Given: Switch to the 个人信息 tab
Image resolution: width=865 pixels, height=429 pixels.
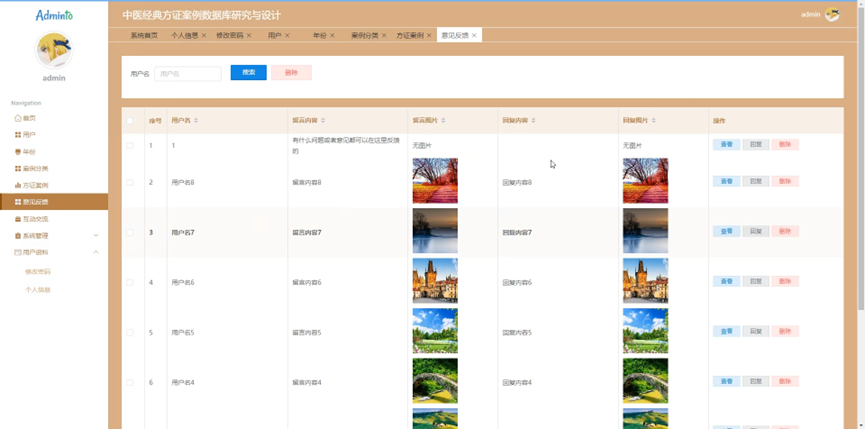Looking at the screenshot, I should 185,35.
